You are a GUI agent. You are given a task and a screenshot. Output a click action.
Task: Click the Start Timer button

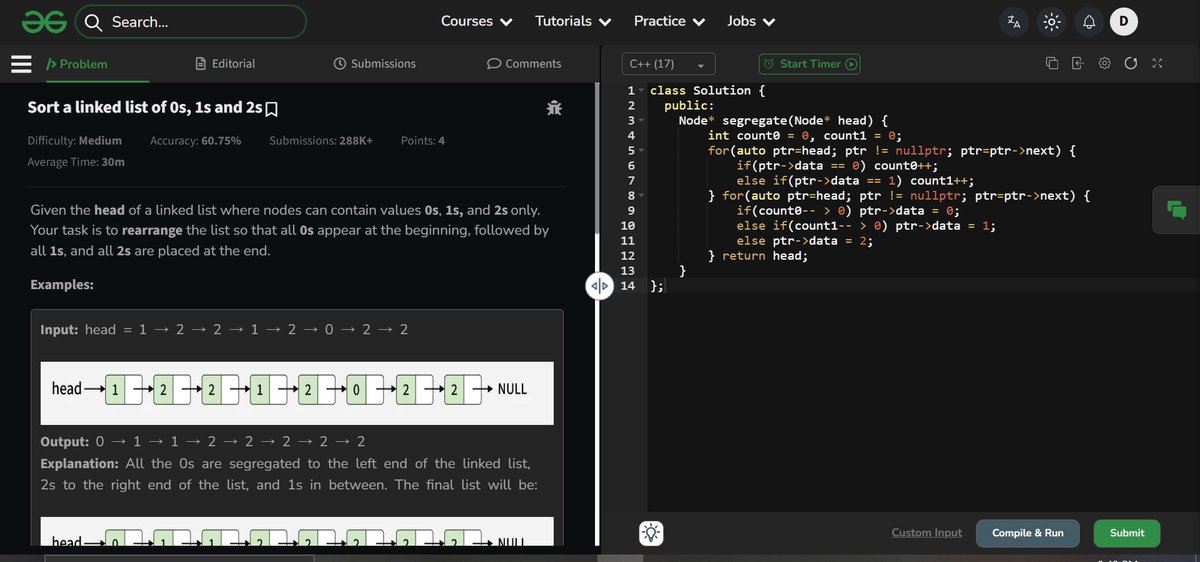pos(809,64)
